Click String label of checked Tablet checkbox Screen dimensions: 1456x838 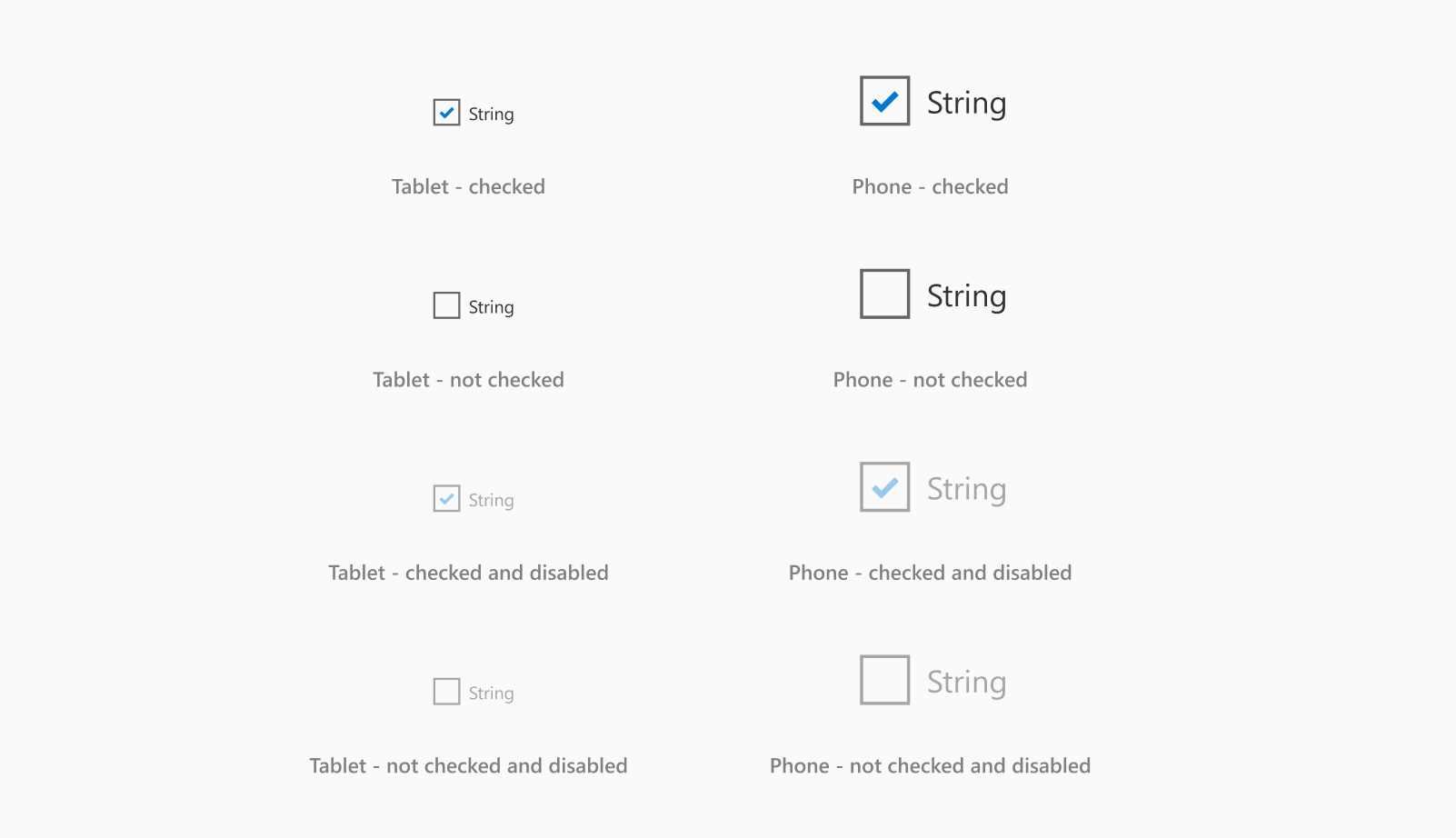click(x=491, y=115)
